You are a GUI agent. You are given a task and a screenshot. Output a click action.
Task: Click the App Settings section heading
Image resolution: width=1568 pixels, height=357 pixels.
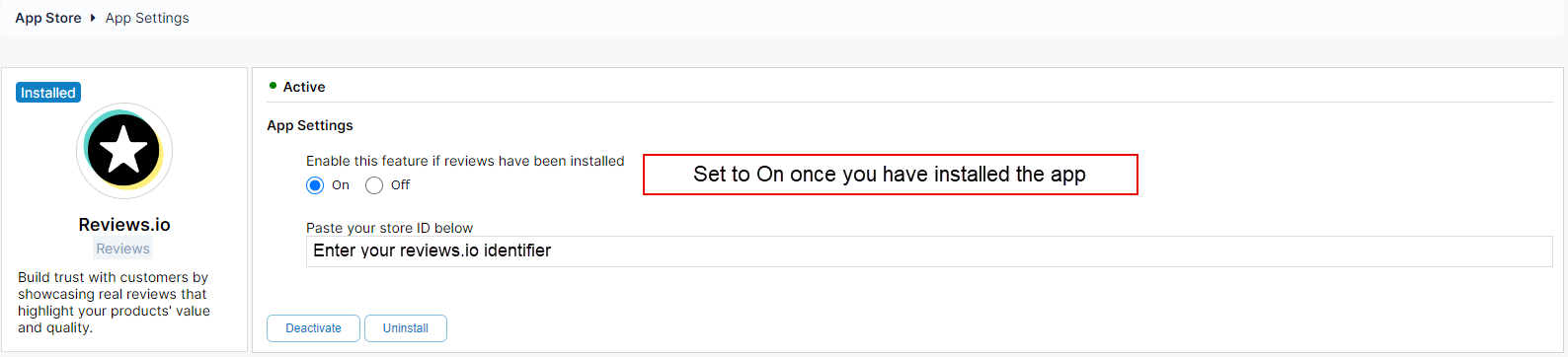point(310,125)
